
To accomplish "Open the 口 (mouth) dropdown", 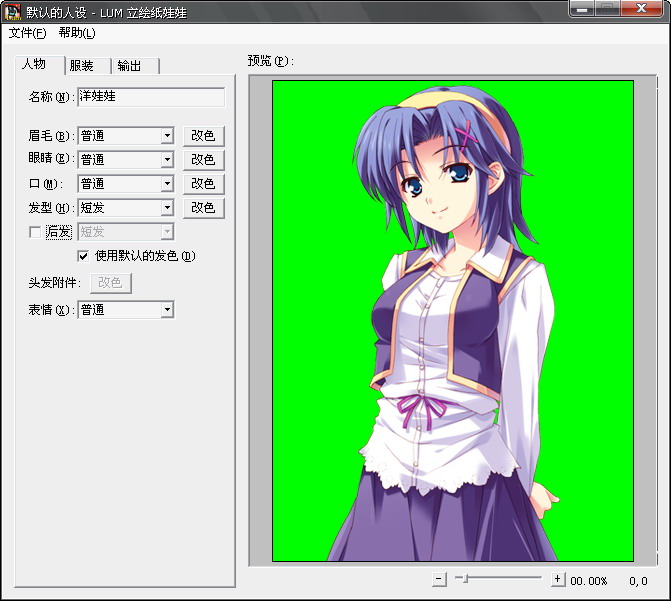I will click(x=167, y=184).
